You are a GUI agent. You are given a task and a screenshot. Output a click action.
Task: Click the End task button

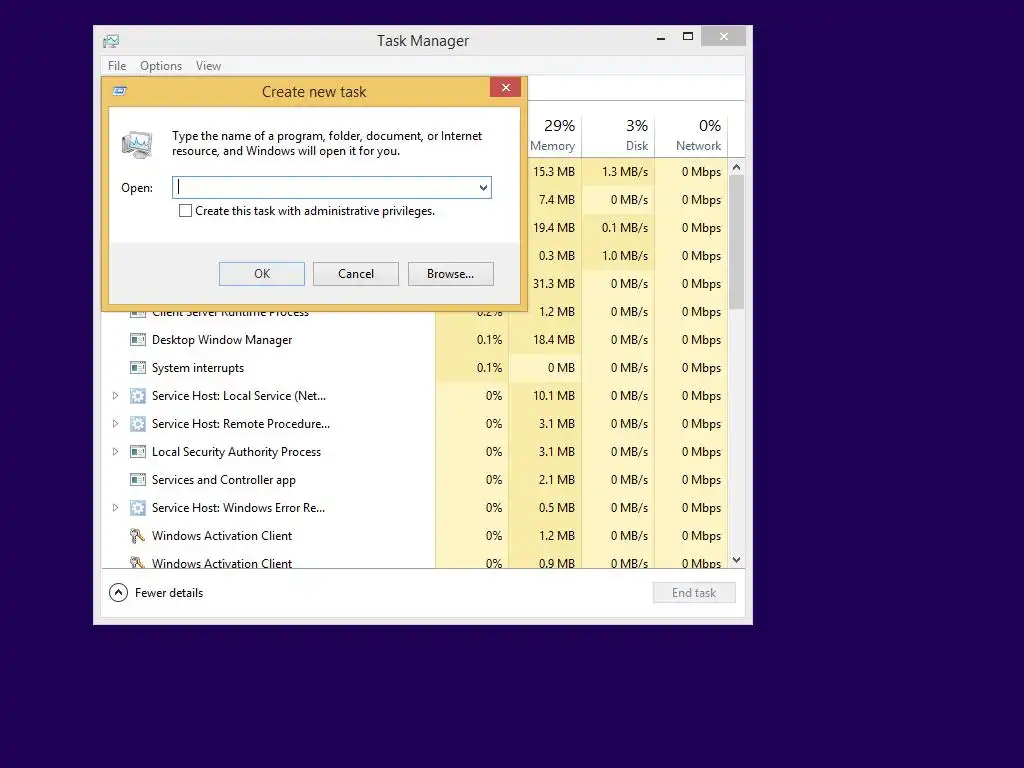pyautogui.click(x=694, y=593)
